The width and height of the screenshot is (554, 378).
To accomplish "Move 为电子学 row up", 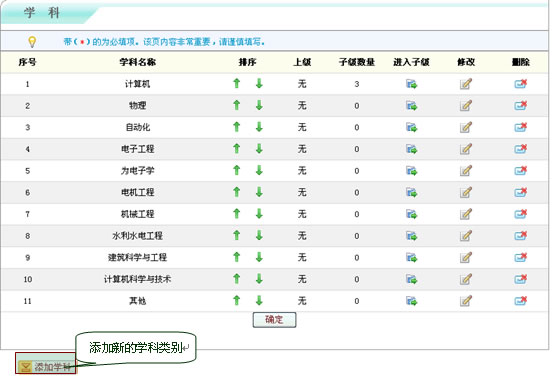I will tap(237, 170).
